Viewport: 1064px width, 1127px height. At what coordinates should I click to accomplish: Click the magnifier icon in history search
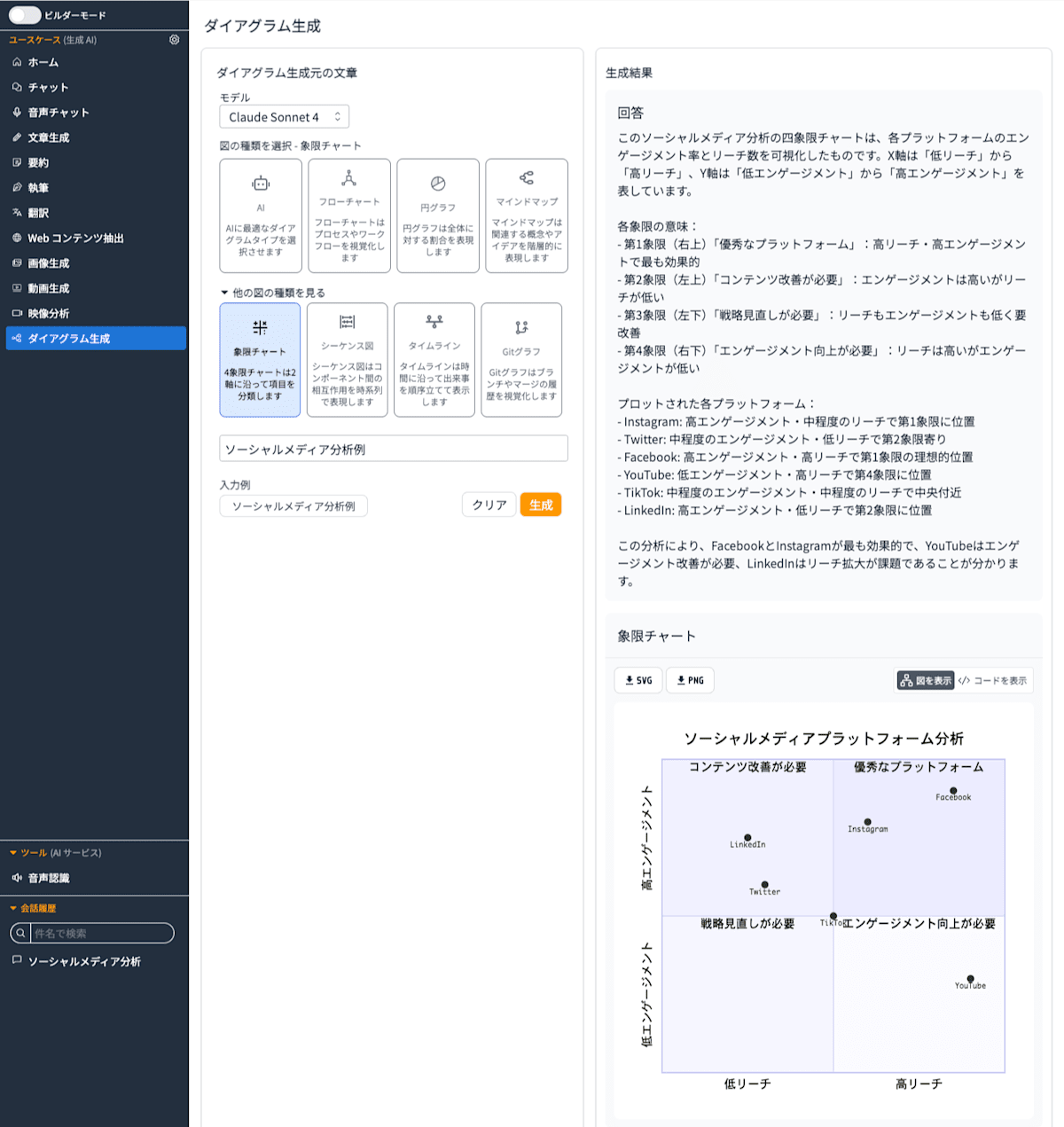[x=20, y=933]
